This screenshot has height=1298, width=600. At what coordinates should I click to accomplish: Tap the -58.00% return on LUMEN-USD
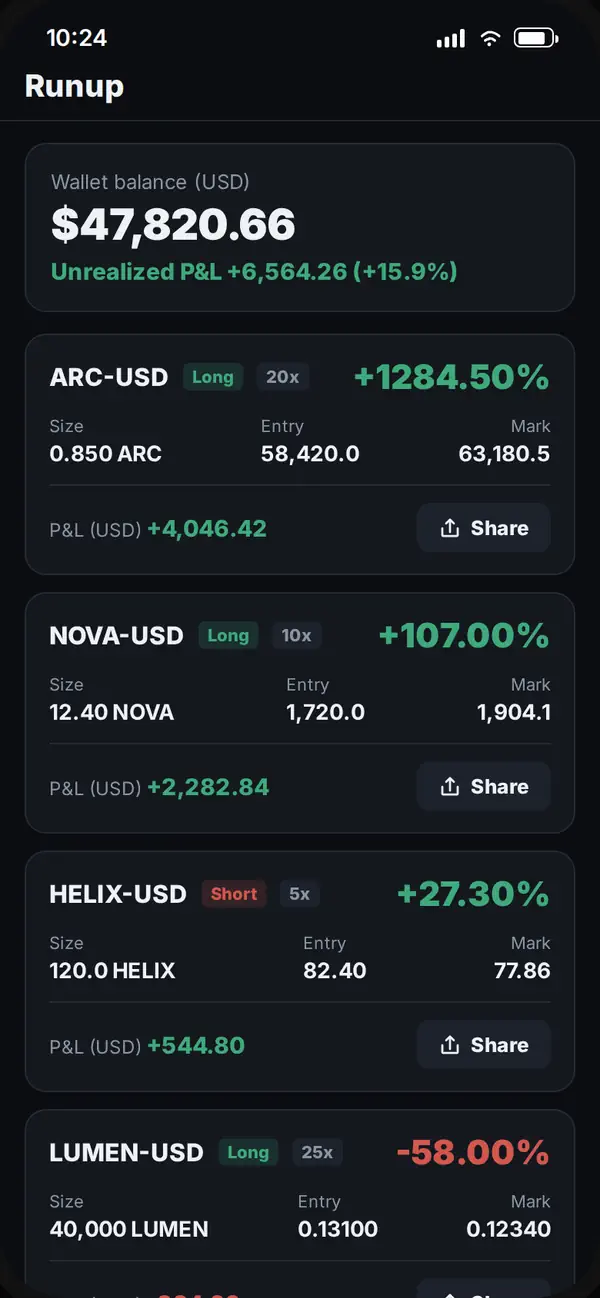click(473, 1152)
